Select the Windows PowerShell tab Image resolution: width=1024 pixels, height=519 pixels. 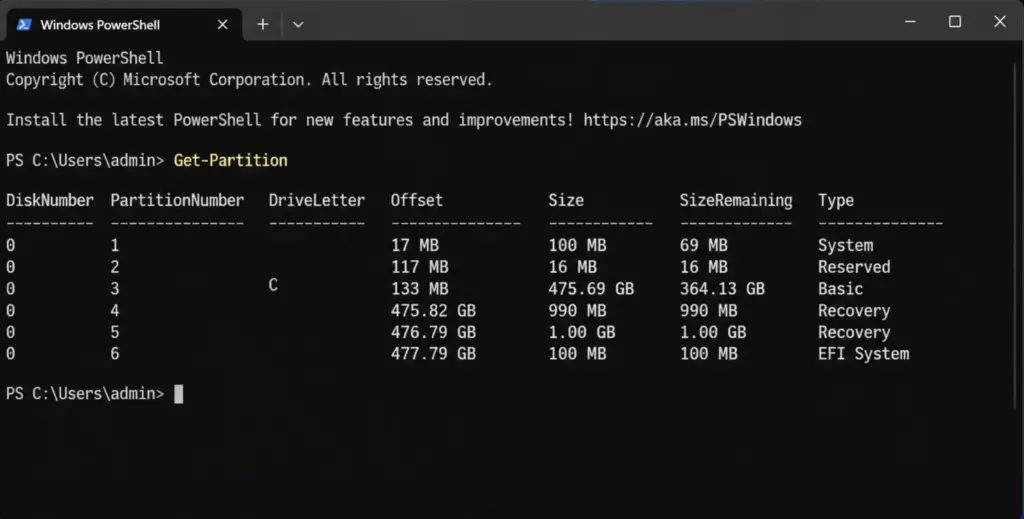[124, 25]
